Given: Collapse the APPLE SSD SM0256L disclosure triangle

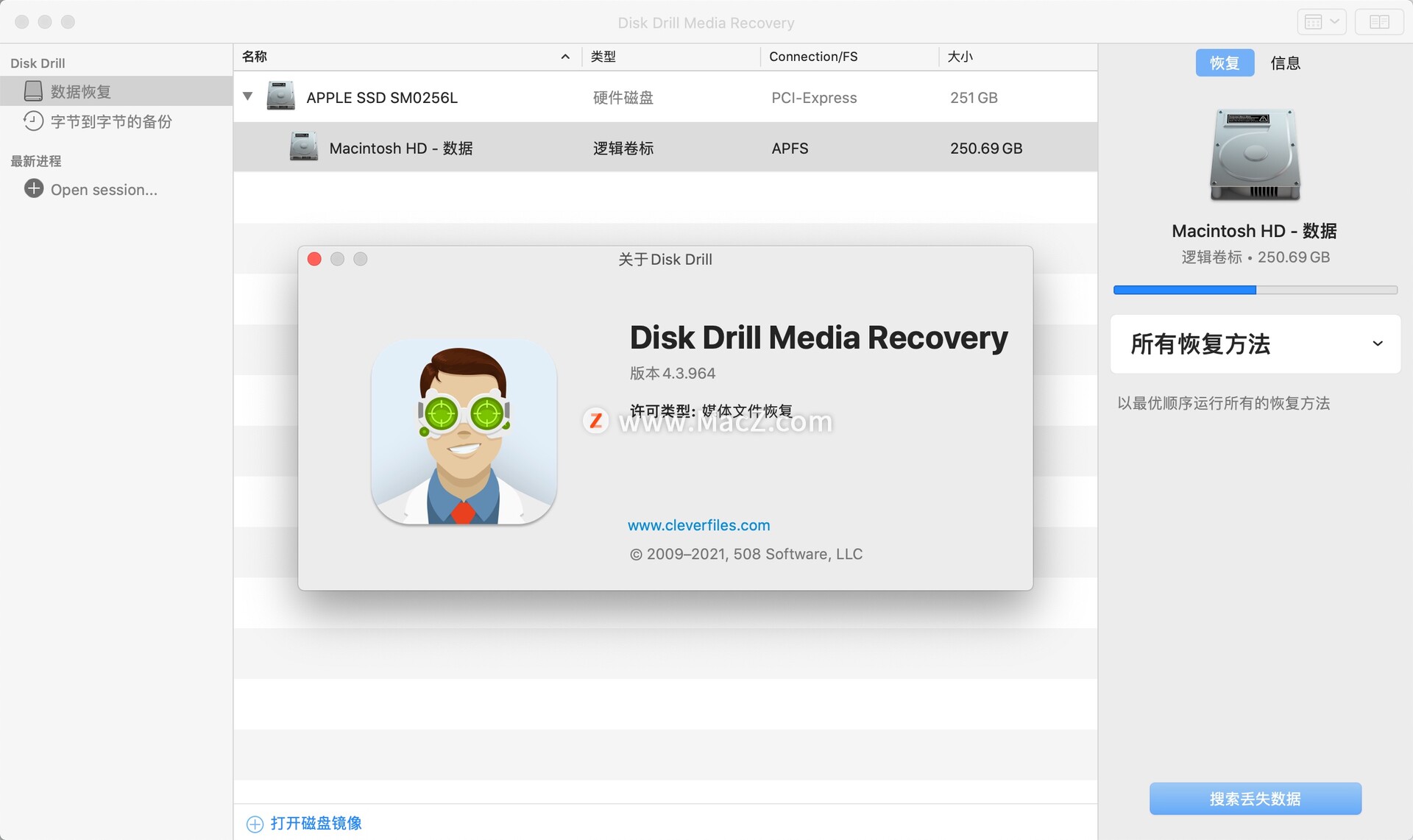Looking at the screenshot, I should tap(248, 96).
